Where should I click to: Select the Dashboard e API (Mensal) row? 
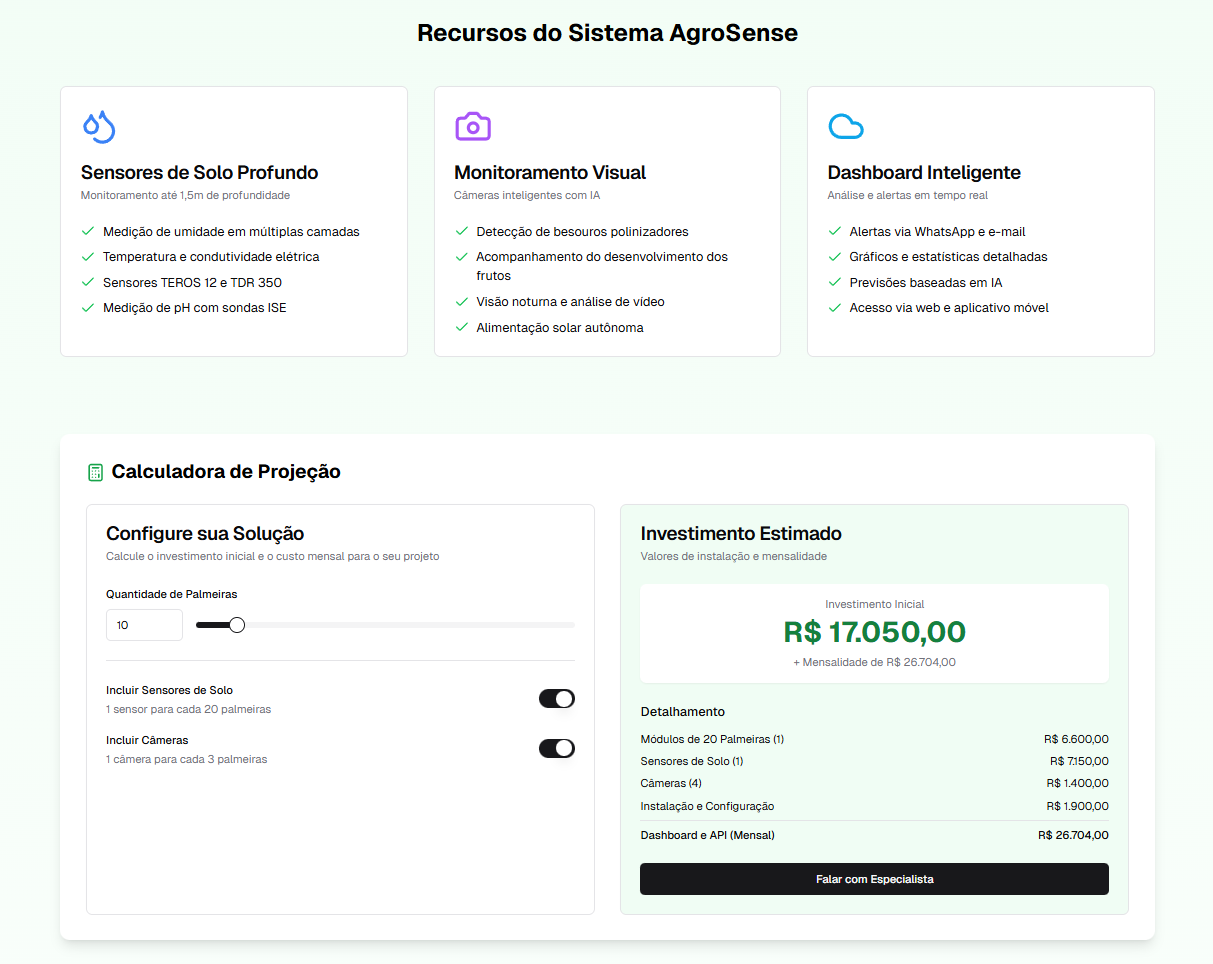pos(874,835)
